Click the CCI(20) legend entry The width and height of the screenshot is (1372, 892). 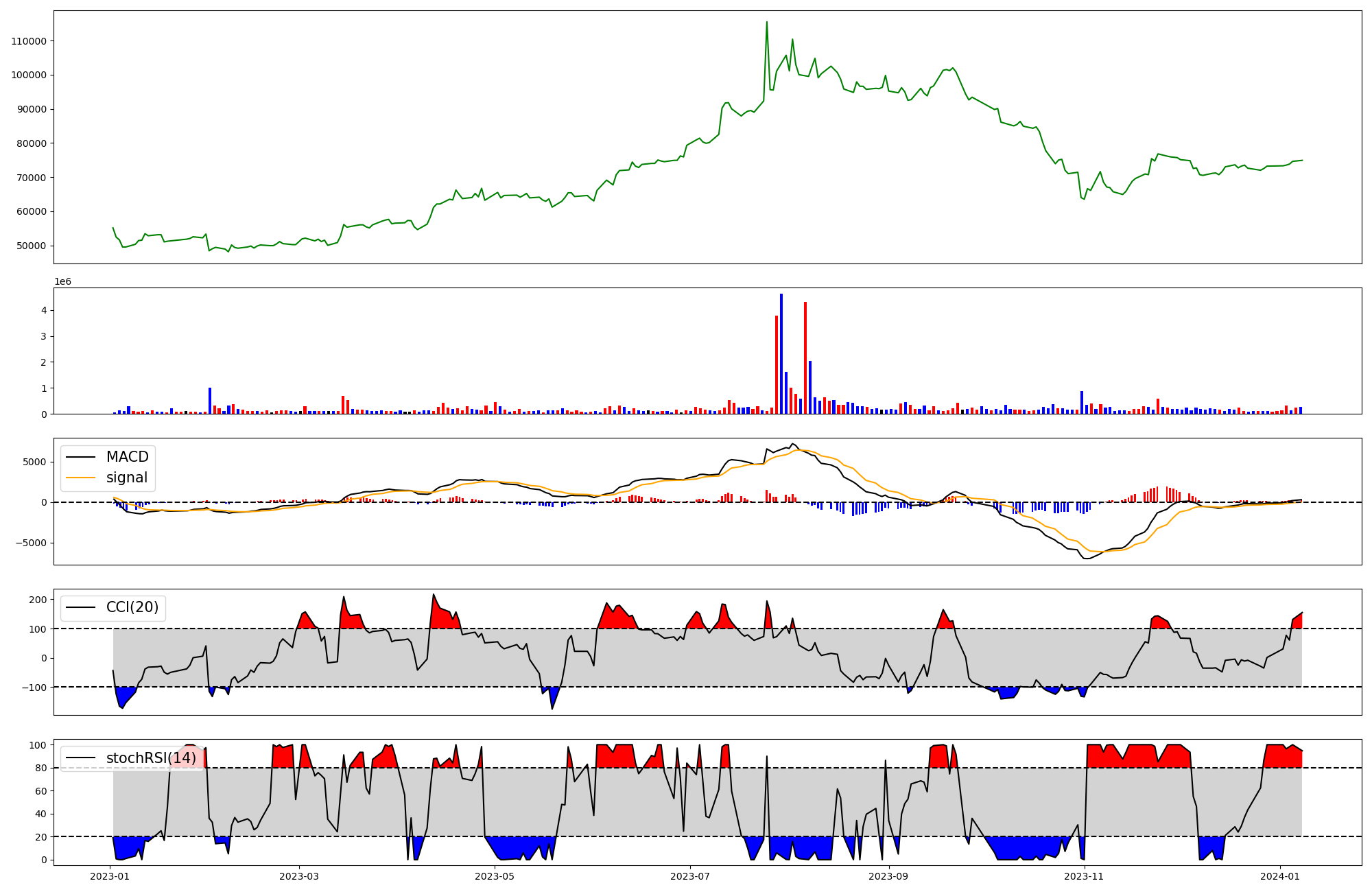[x=132, y=607]
